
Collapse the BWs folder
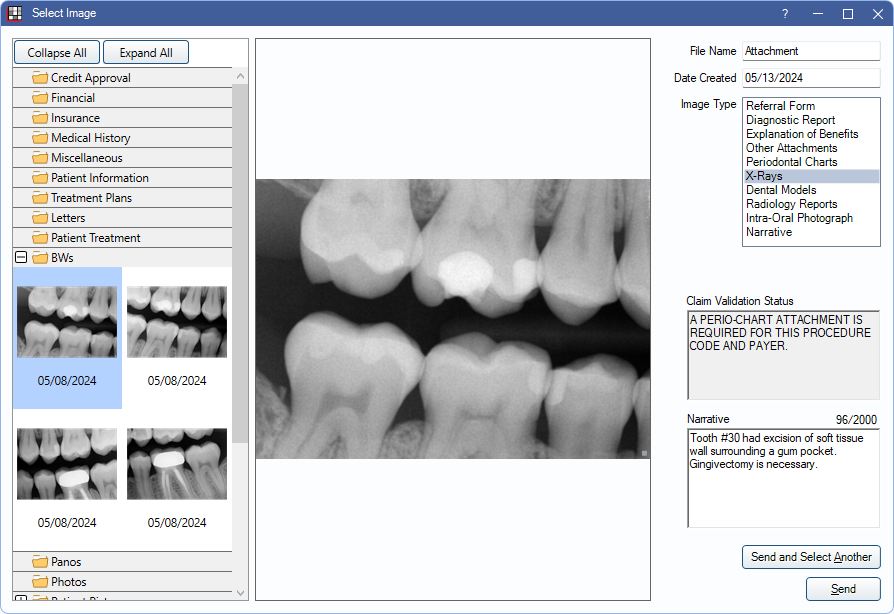click(x=21, y=258)
